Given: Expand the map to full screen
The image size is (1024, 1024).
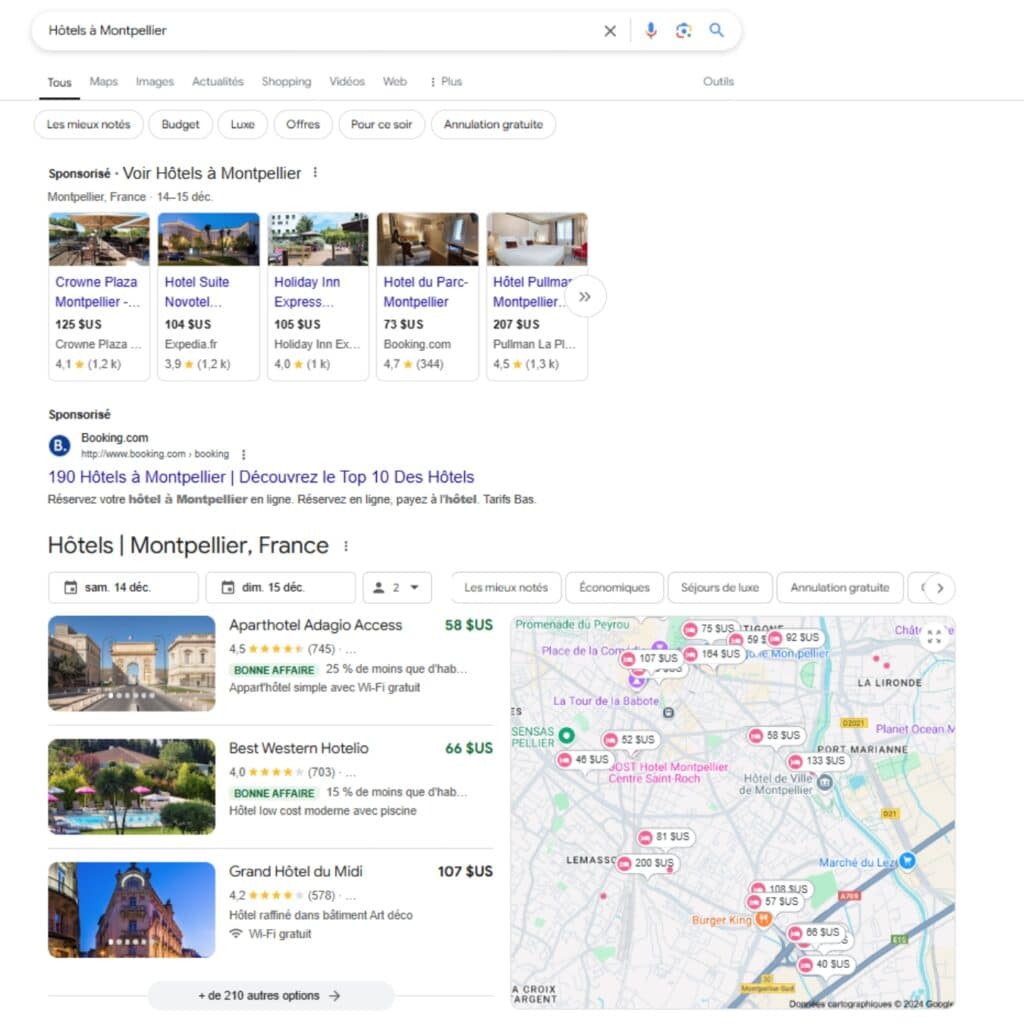Looking at the screenshot, I should tap(935, 635).
